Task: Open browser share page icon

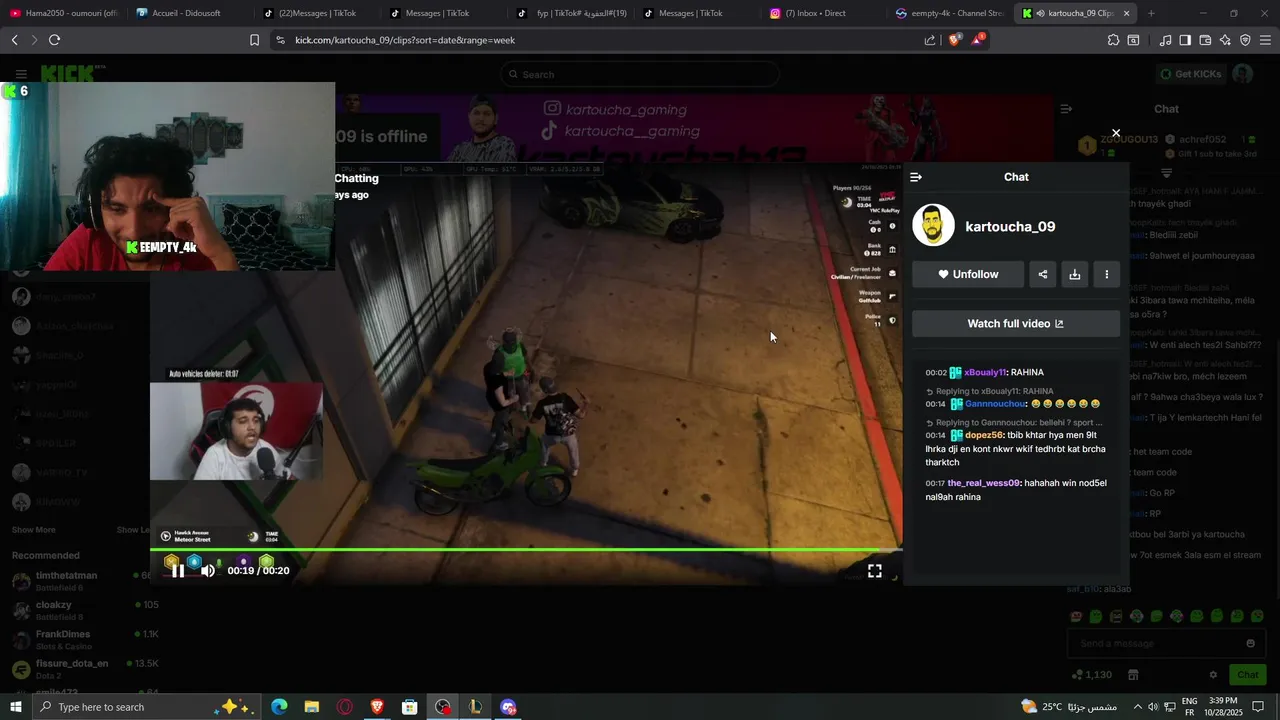Action: [x=930, y=40]
